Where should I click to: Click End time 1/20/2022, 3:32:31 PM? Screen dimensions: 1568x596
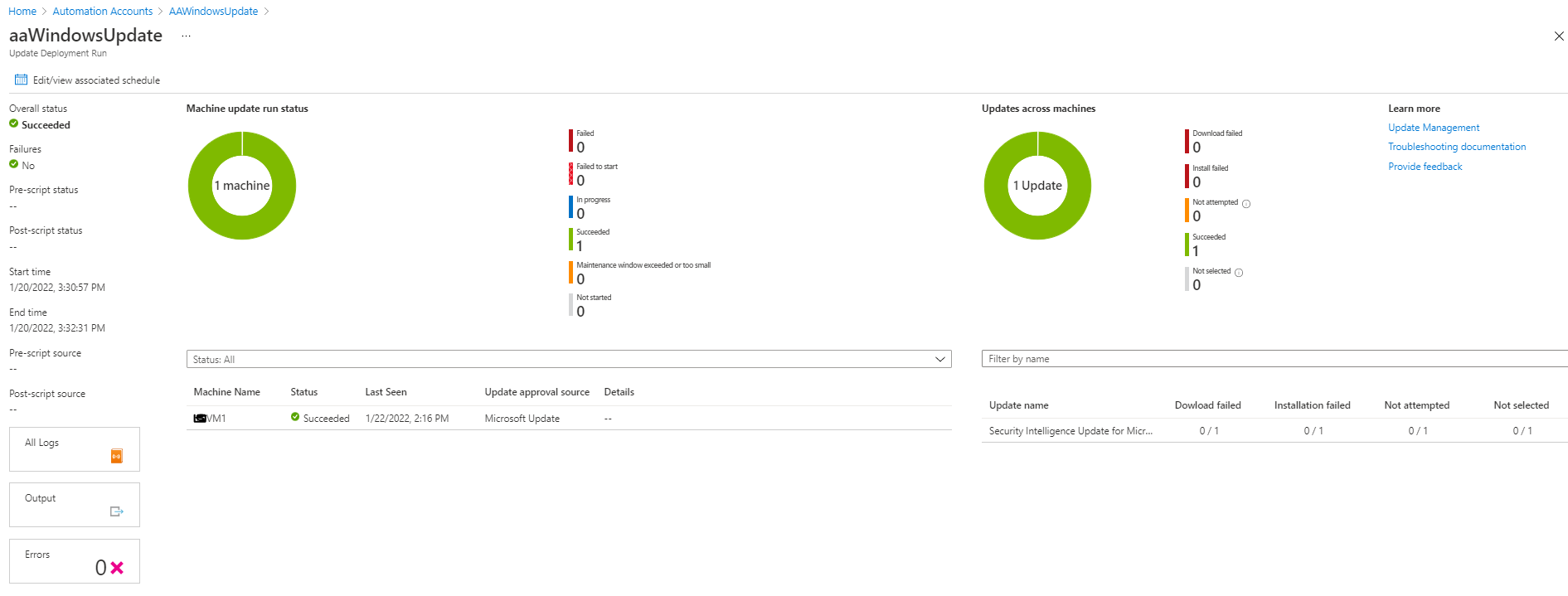57,328
